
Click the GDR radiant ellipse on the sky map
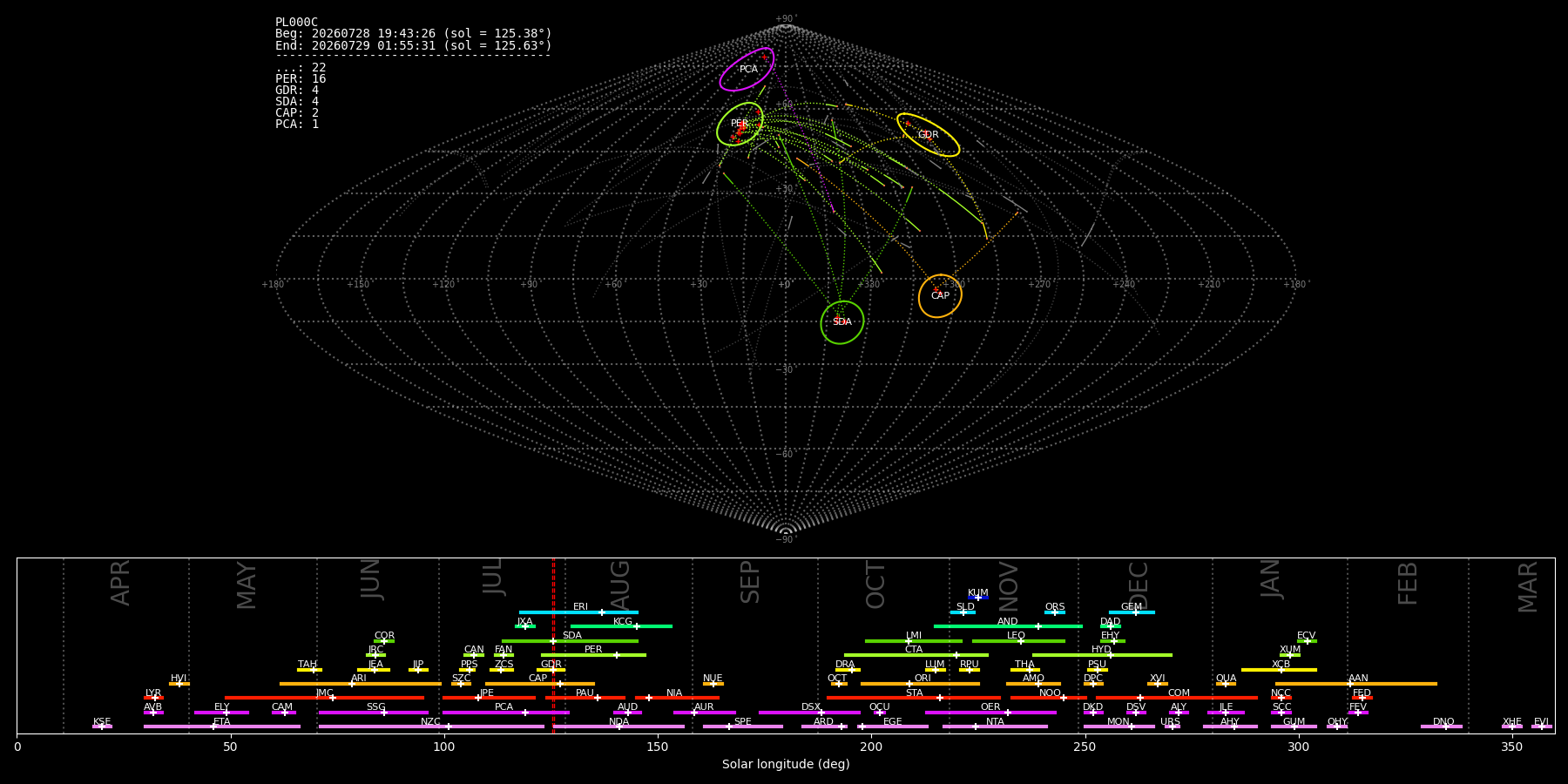(x=928, y=135)
